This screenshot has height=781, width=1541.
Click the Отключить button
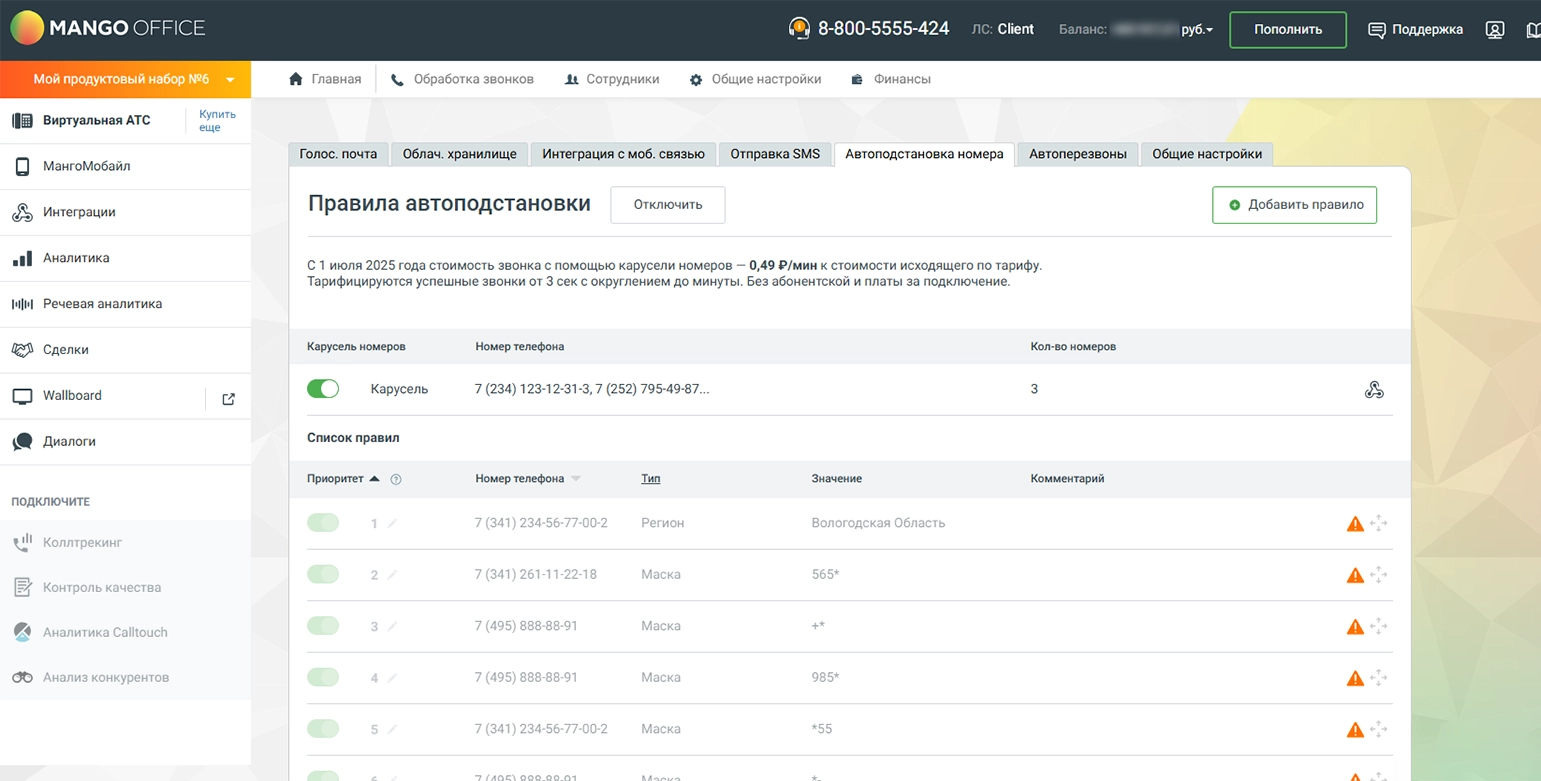click(x=667, y=205)
